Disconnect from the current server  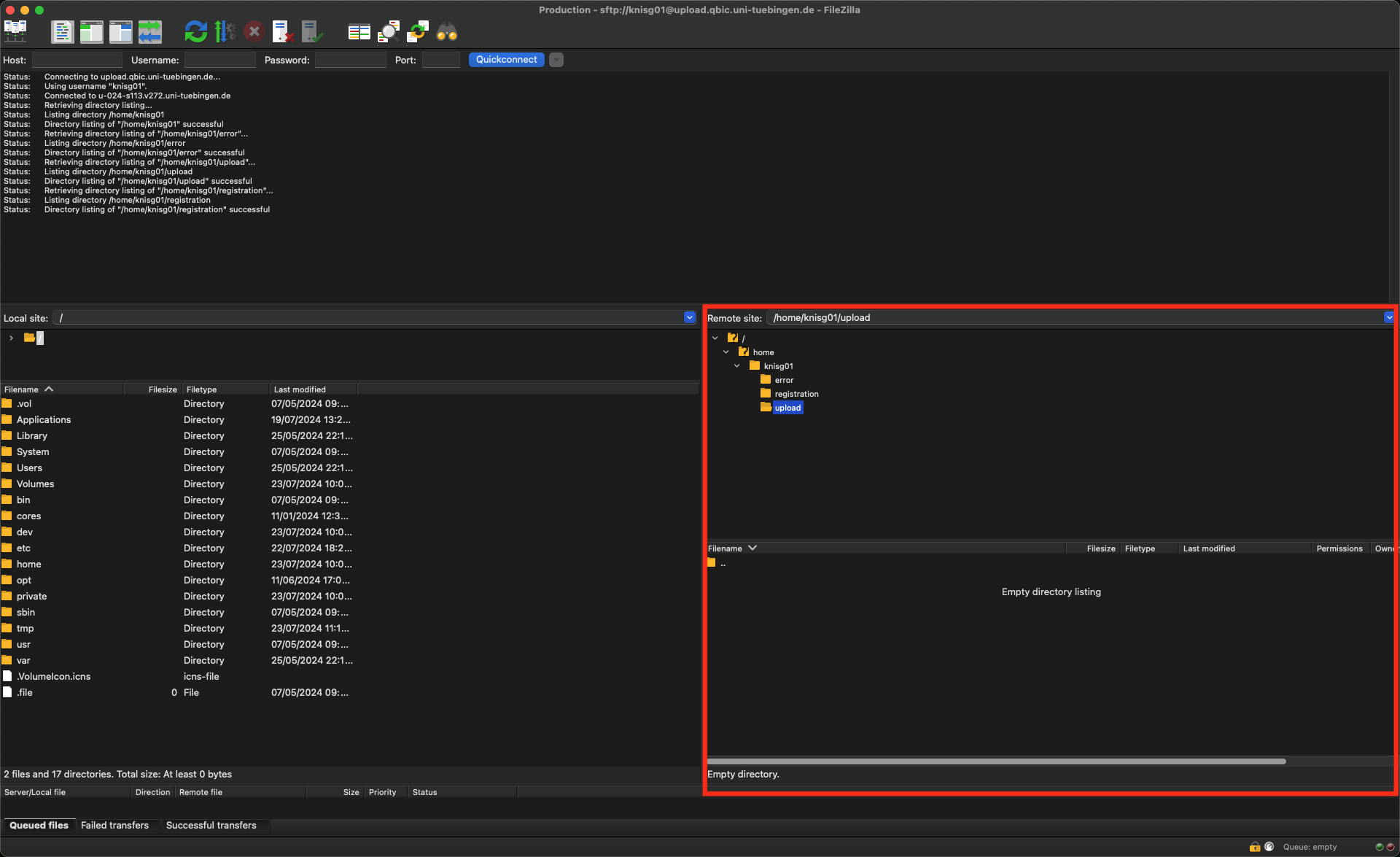pos(283,31)
